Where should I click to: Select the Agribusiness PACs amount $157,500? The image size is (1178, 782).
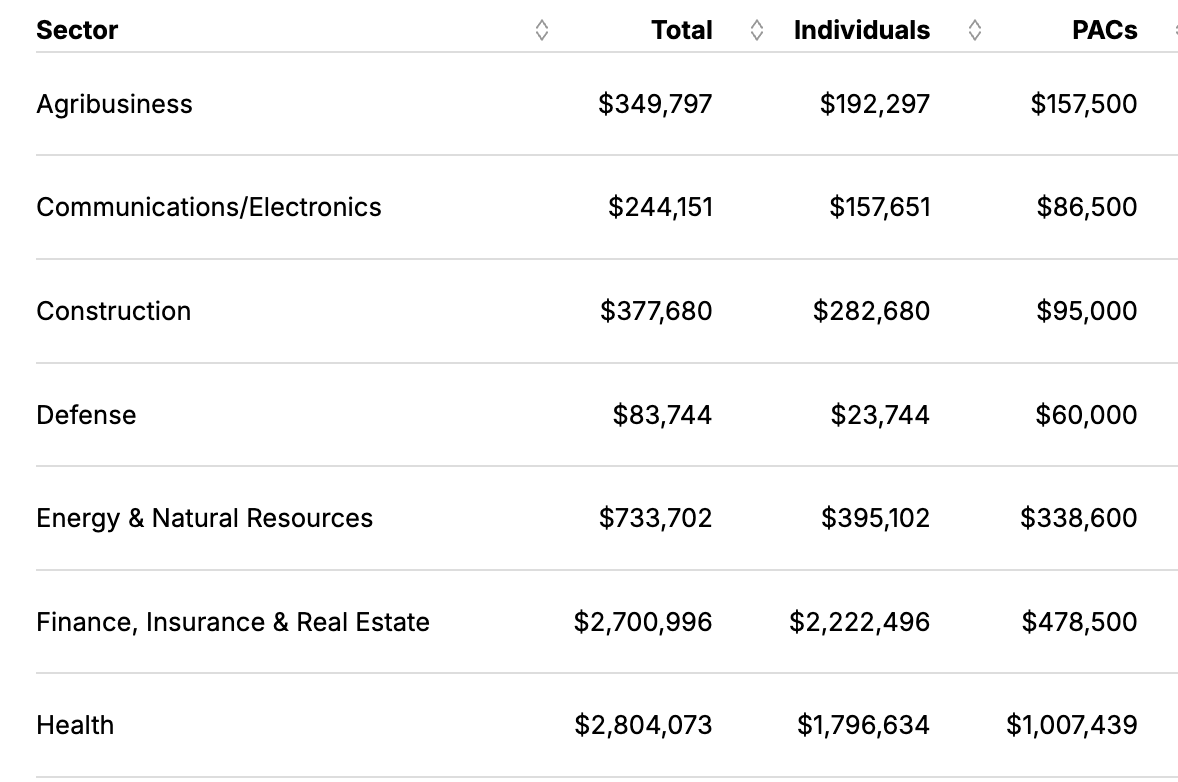point(1083,104)
